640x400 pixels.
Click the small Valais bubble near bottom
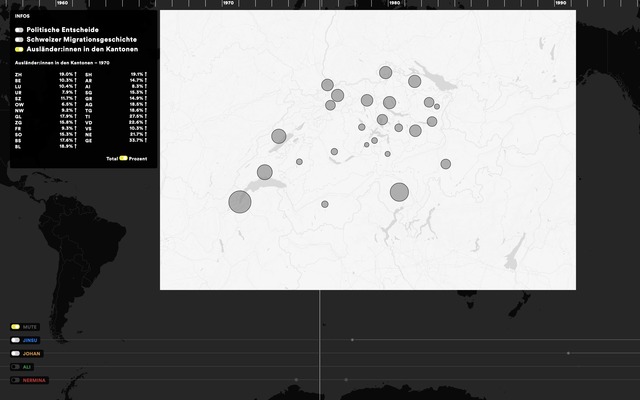[x=325, y=204]
